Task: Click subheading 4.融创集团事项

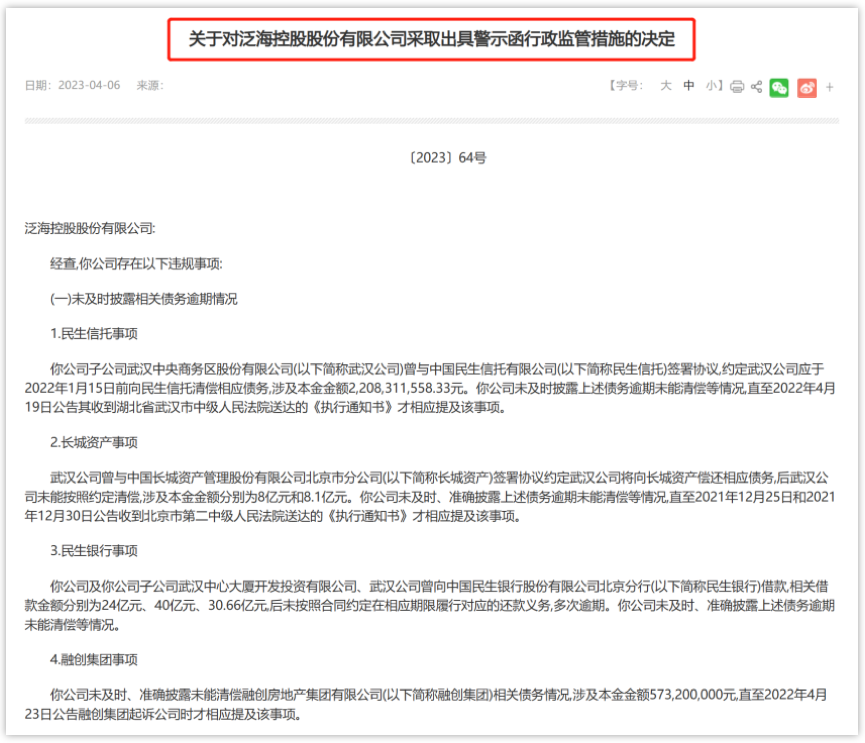Action: coord(94,659)
